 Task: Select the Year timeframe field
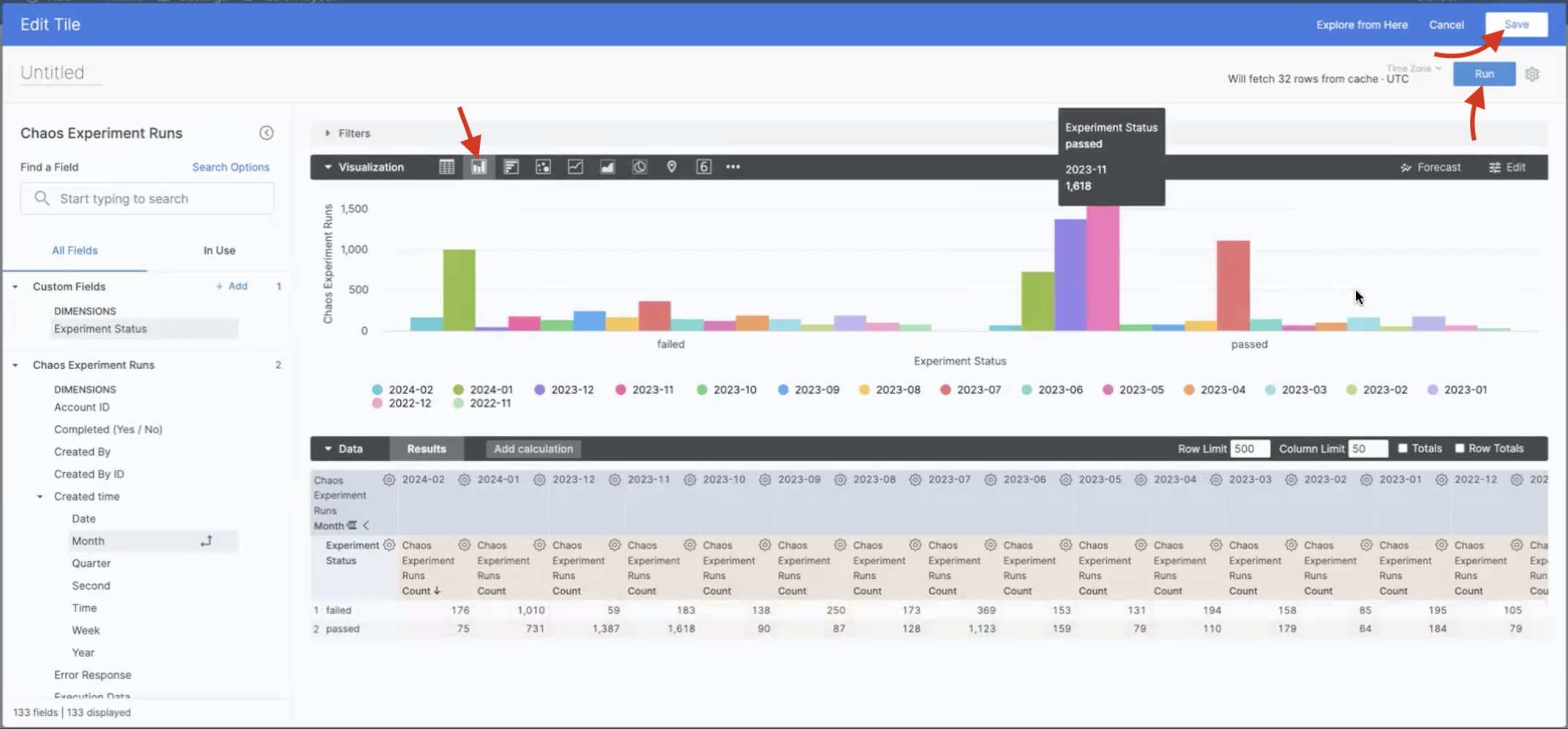83,652
